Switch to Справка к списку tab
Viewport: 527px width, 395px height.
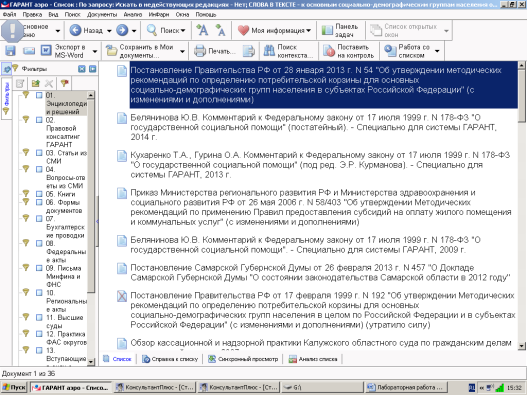[x=170, y=359]
